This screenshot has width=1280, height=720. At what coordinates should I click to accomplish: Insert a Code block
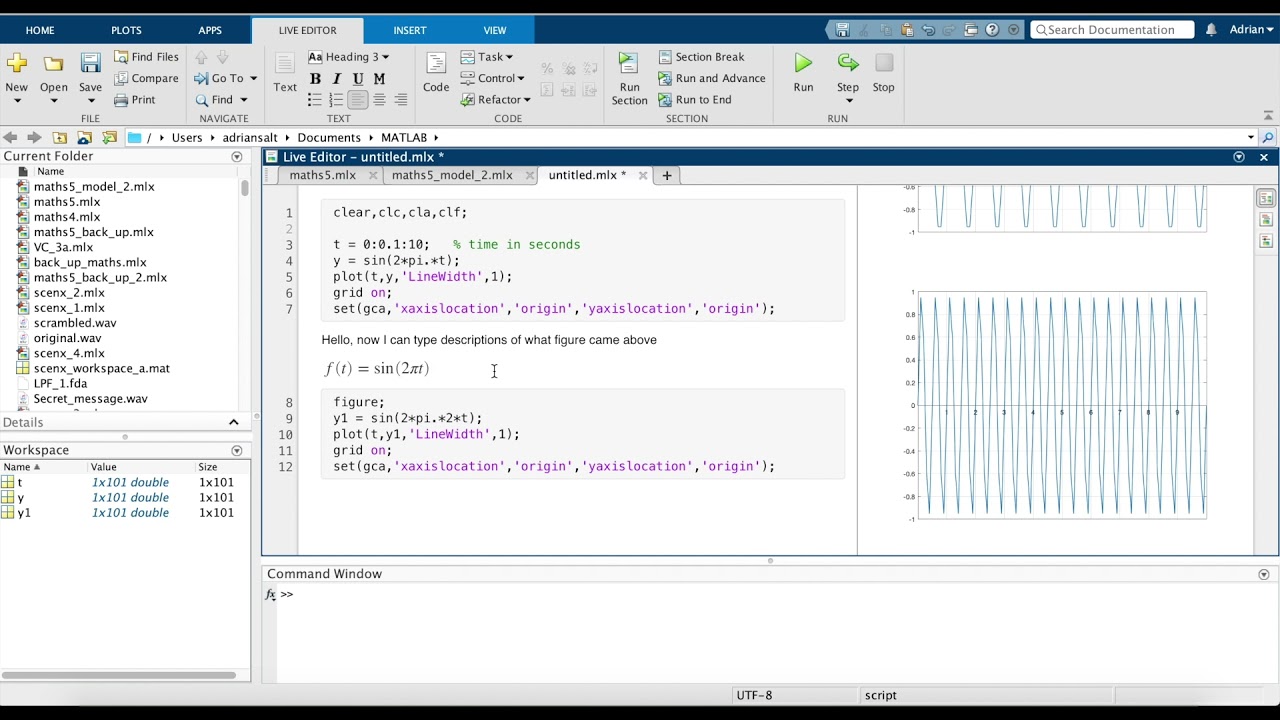[436, 73]
